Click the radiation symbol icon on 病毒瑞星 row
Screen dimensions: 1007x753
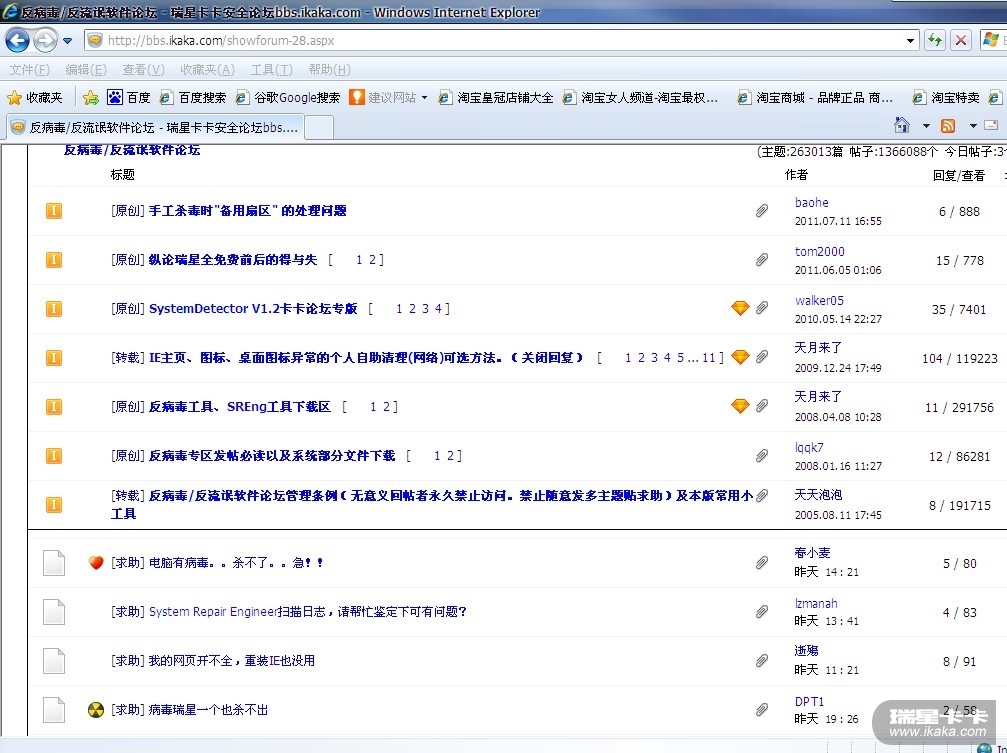[96, 710]
